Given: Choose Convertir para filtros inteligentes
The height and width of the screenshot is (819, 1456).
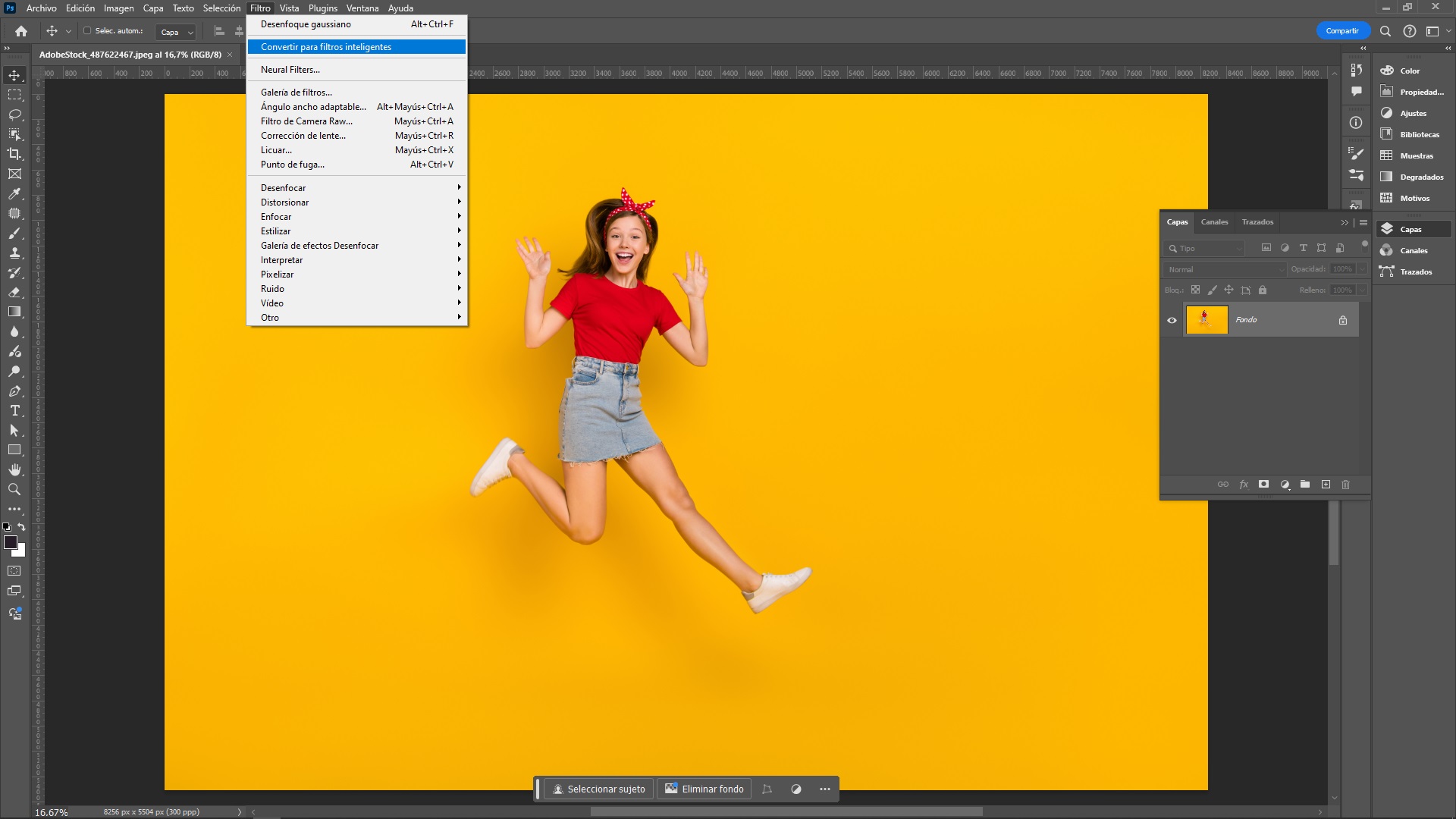Looking at the screenshot, I should coord(356,47).
